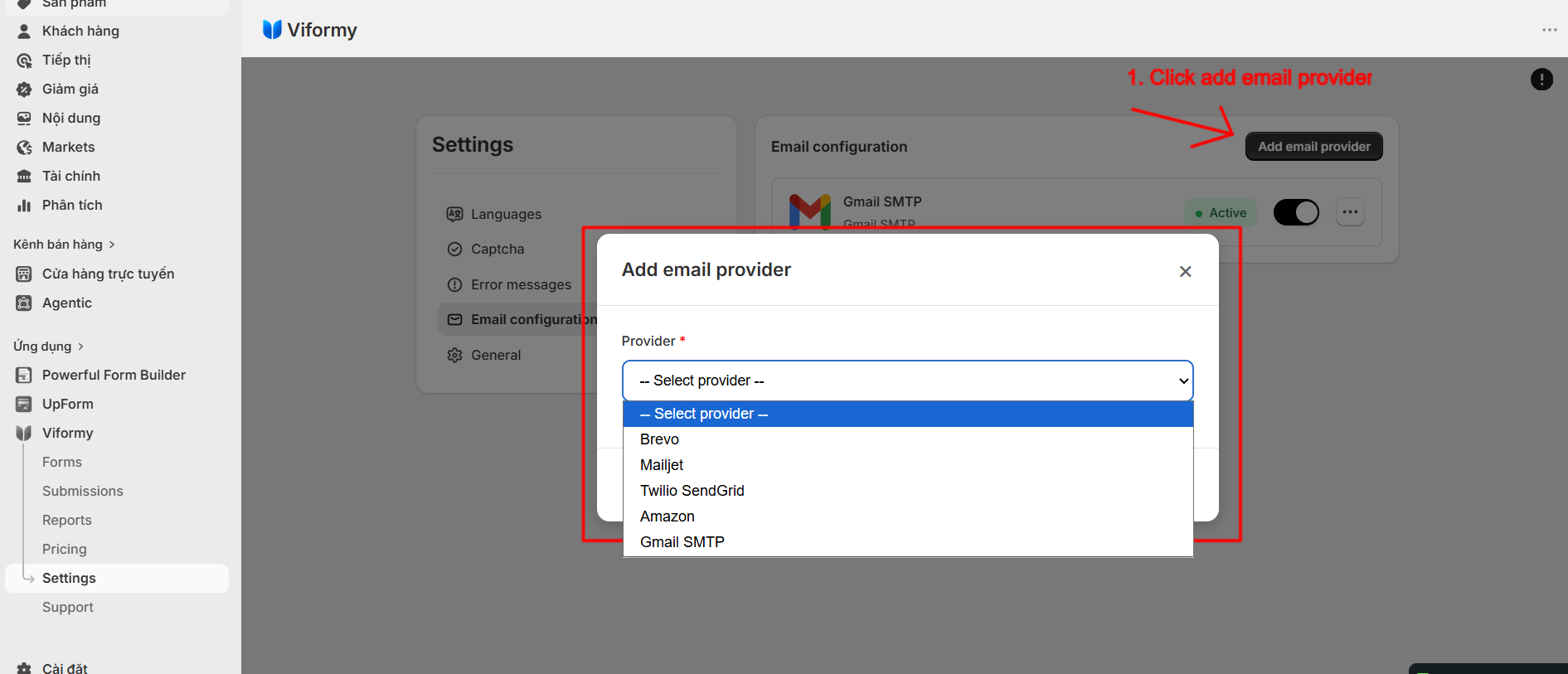The height and width of the screenshot is (674, 1568).
Task: Open General settings
Action: (496, 355)
